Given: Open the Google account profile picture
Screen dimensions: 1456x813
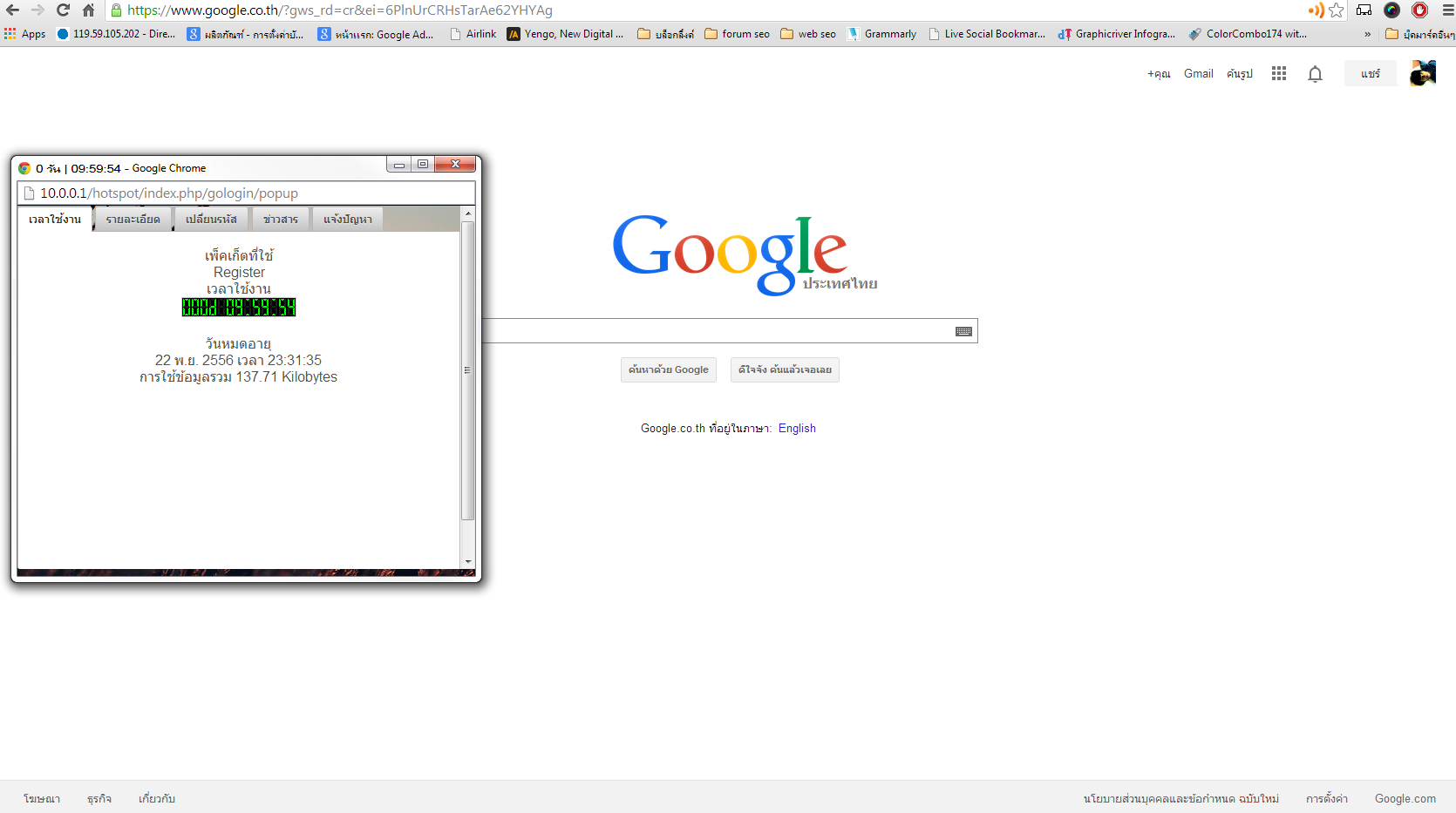Looking at the screenshot, I should (x=1423, y=73).
